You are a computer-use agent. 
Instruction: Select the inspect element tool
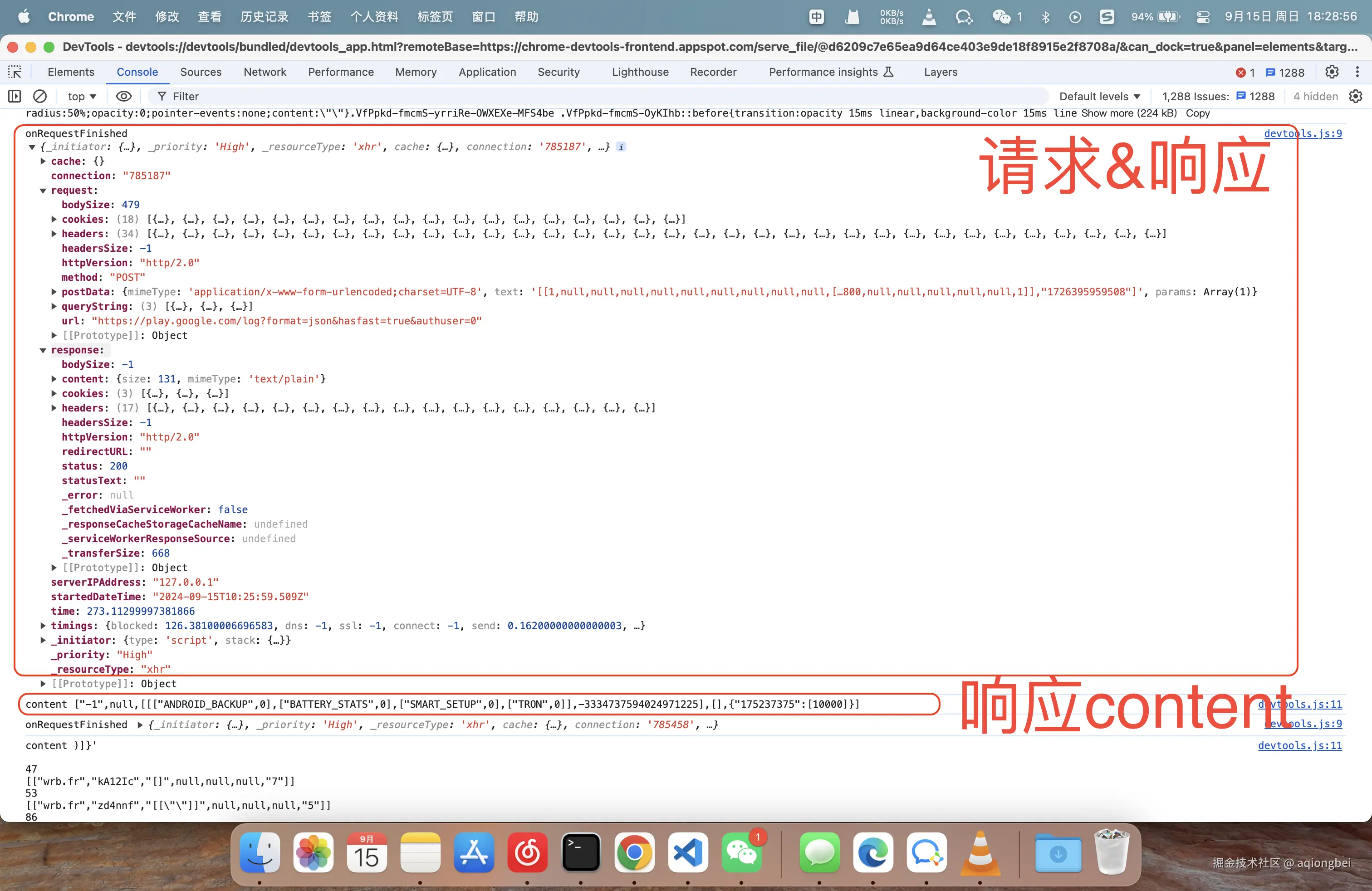tap(15, 72)
